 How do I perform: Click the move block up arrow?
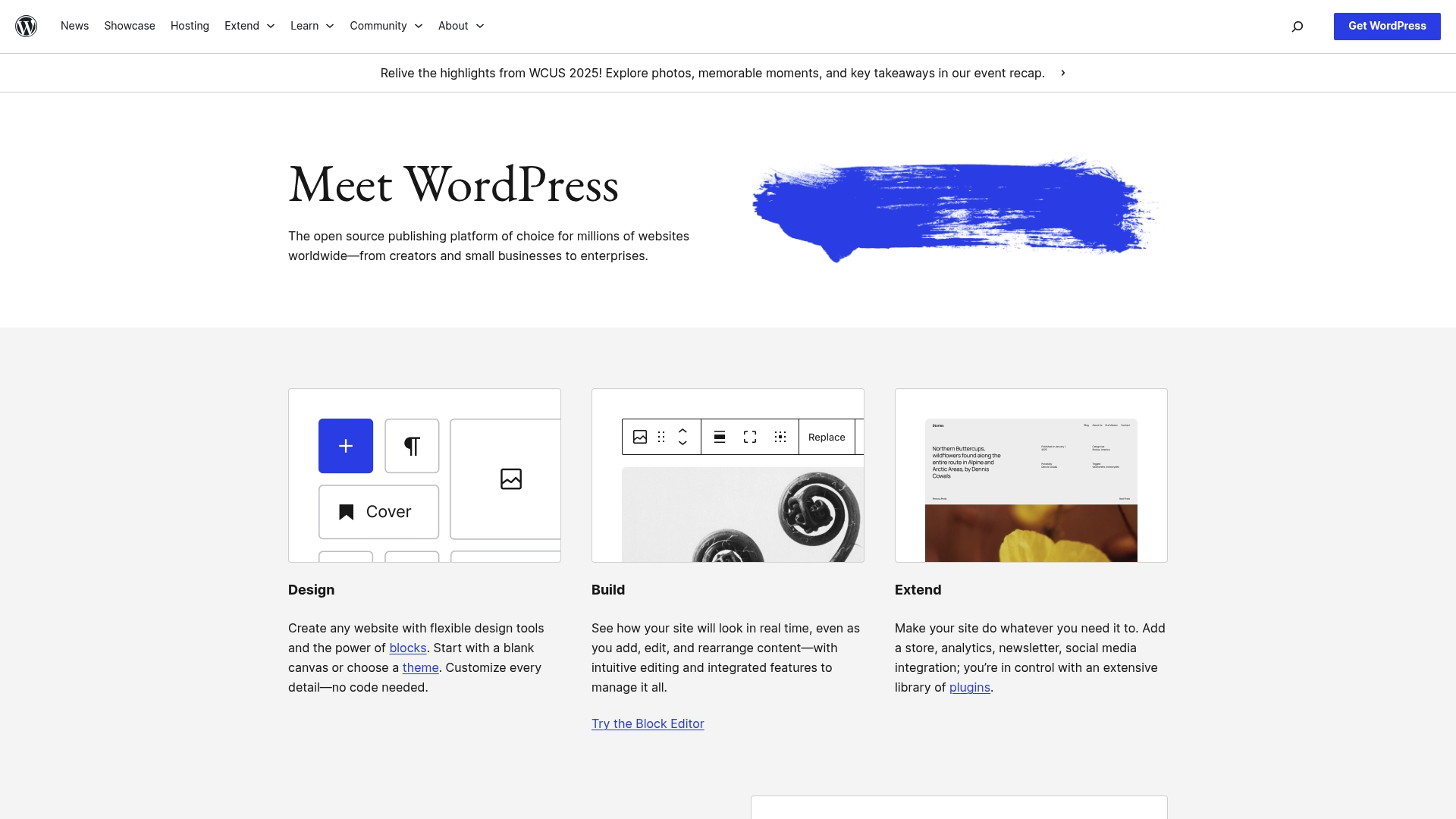click(x=682, y=431)
